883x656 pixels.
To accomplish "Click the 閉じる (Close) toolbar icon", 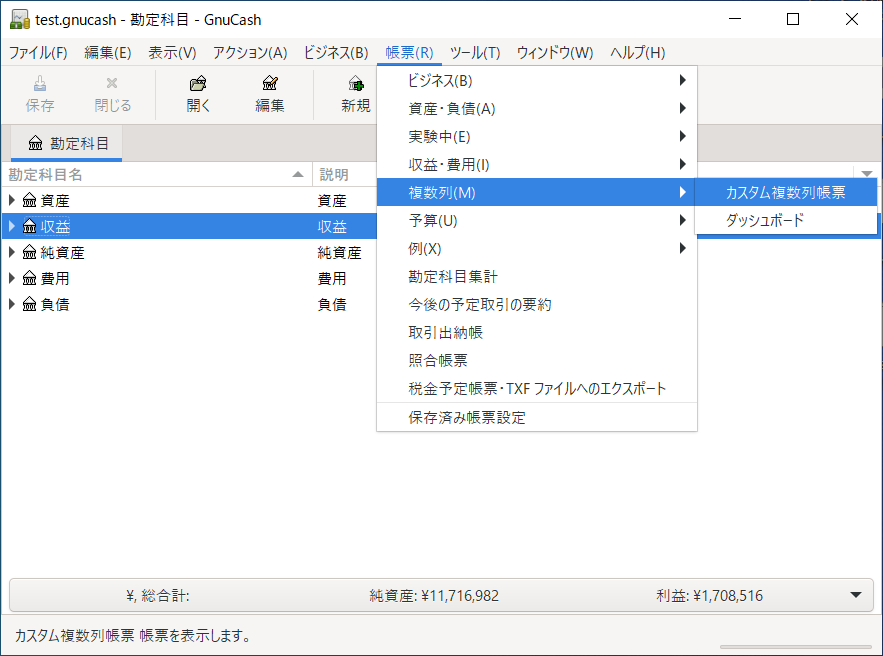I will 112,84.
